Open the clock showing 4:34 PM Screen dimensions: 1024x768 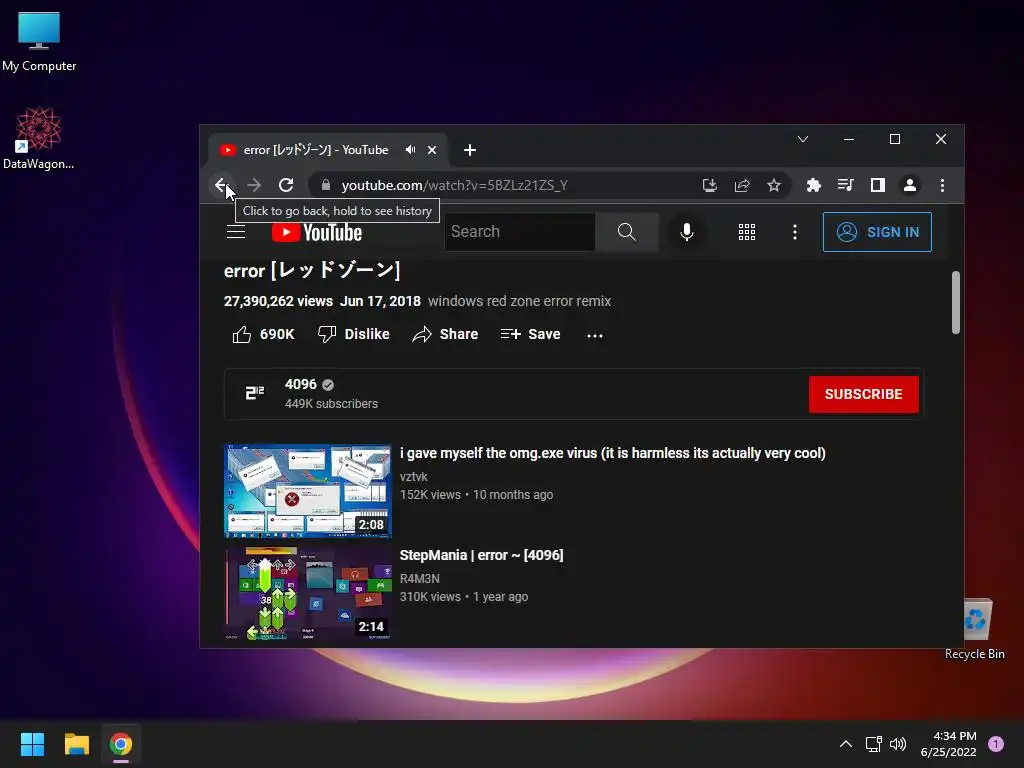point(948,744)
